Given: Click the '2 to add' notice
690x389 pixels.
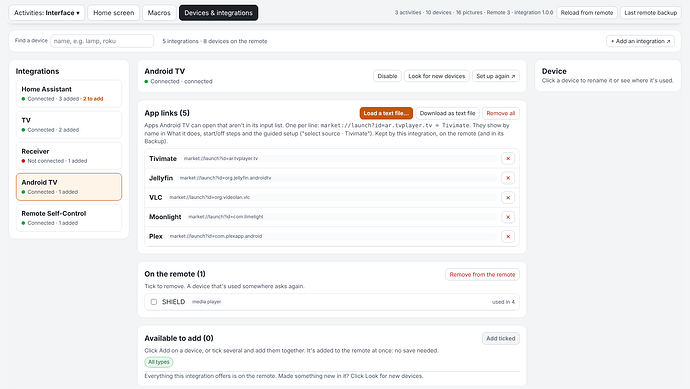Looking at the screenshot, I should pyautogui.click(x=93, y=99).
